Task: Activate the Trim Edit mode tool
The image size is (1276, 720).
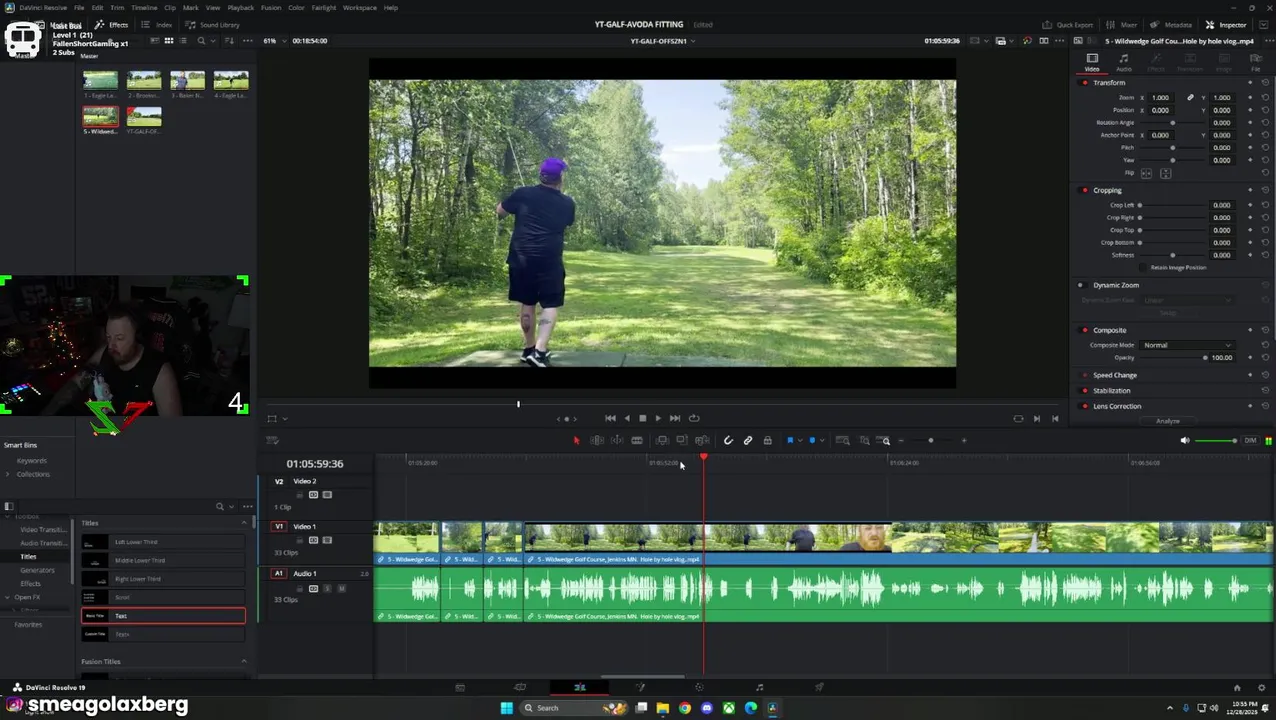Action: click(597, 440)
